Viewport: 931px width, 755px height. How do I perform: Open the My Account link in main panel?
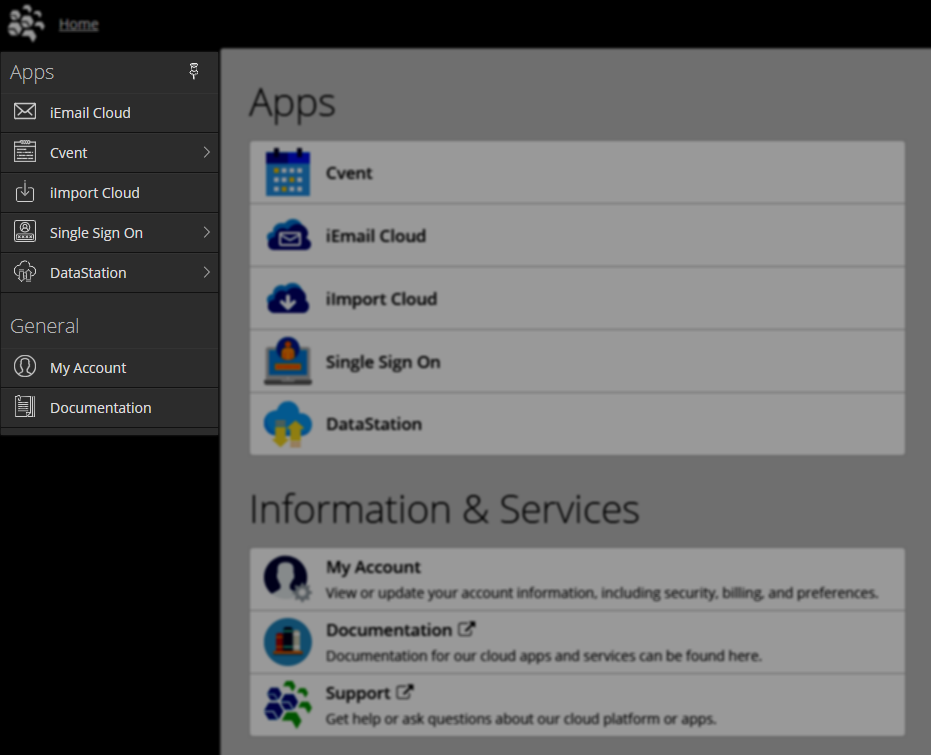click(x=373, y=567)
